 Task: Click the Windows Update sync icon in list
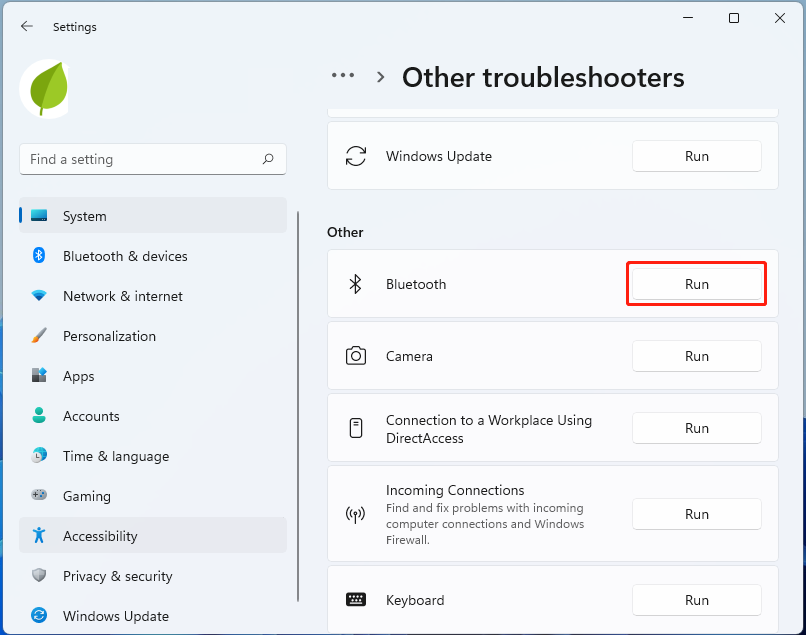(356, 156)
